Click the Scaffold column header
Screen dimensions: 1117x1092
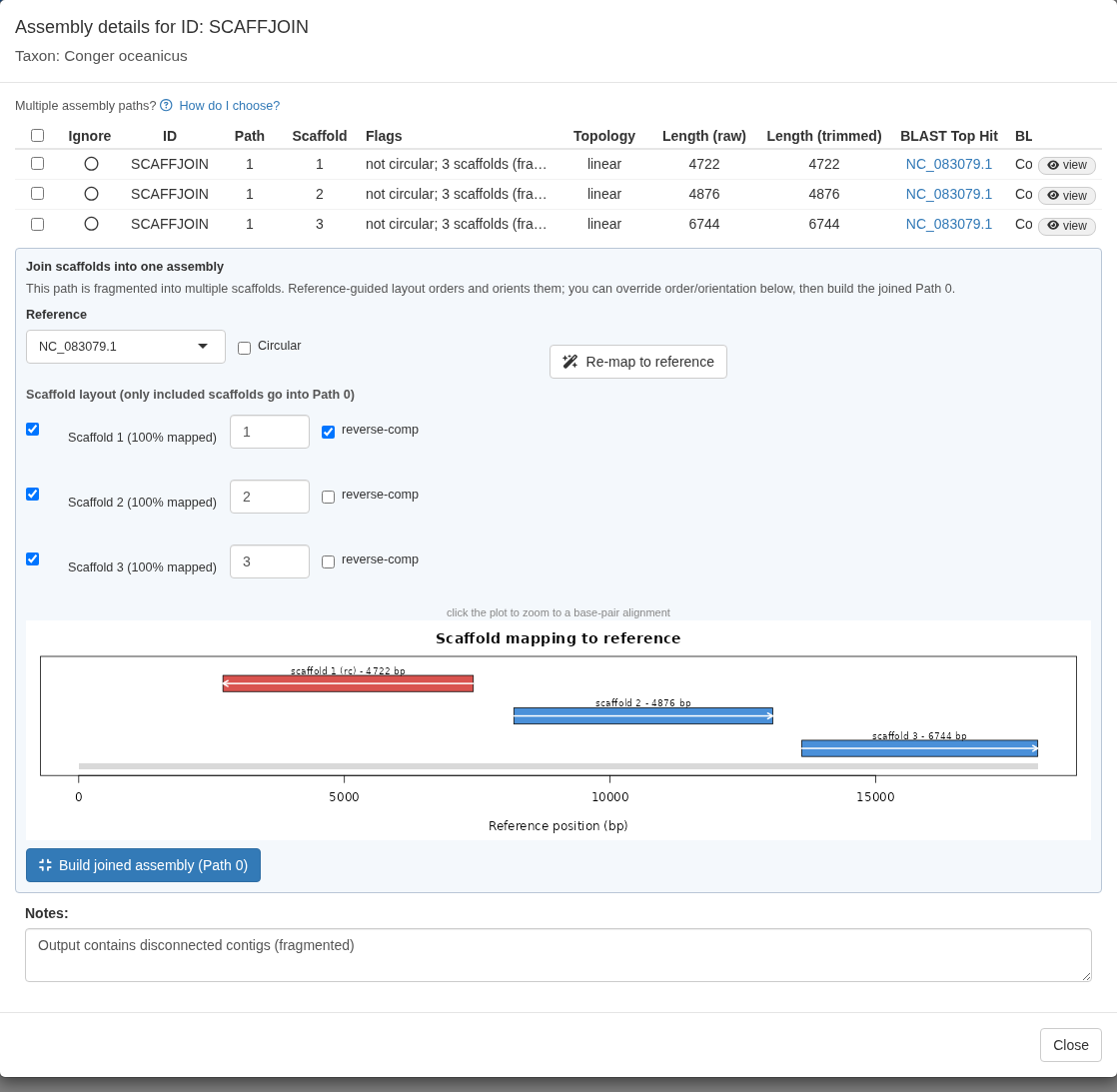click(319, 136)
